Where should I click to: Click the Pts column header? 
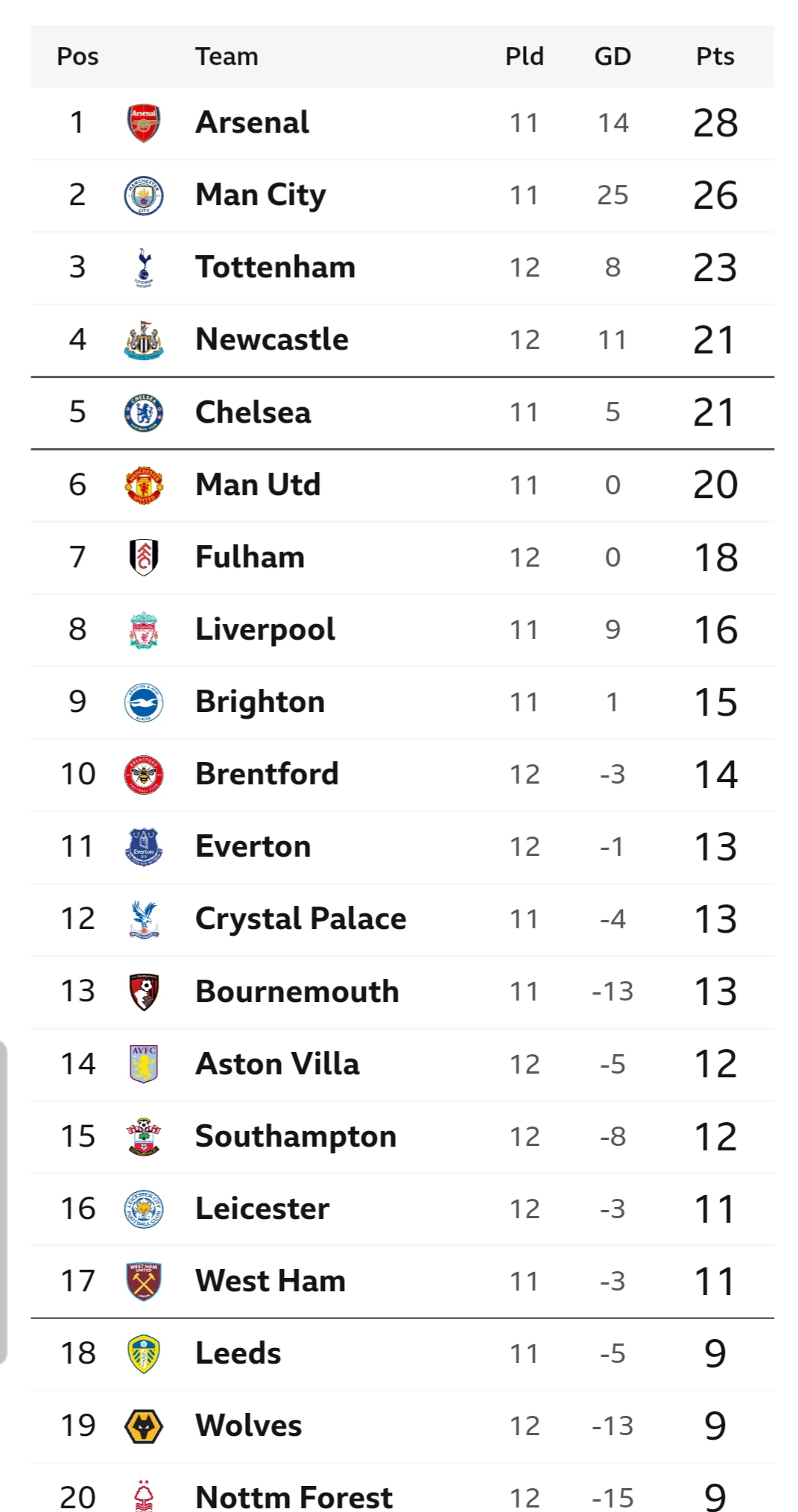click(715, 57)
